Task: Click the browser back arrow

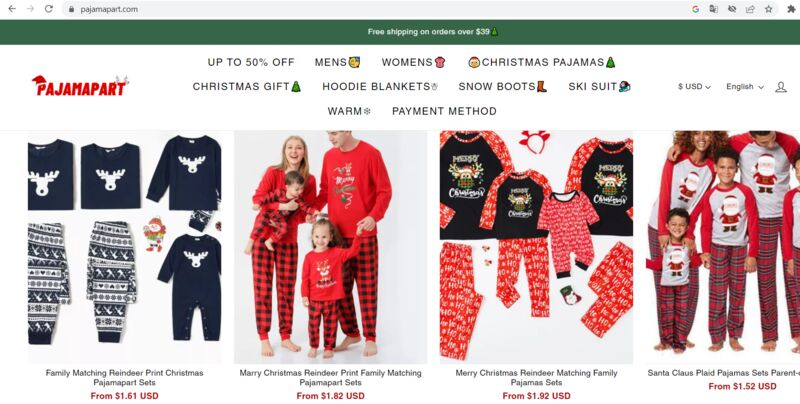Action: tap(12, 9)
